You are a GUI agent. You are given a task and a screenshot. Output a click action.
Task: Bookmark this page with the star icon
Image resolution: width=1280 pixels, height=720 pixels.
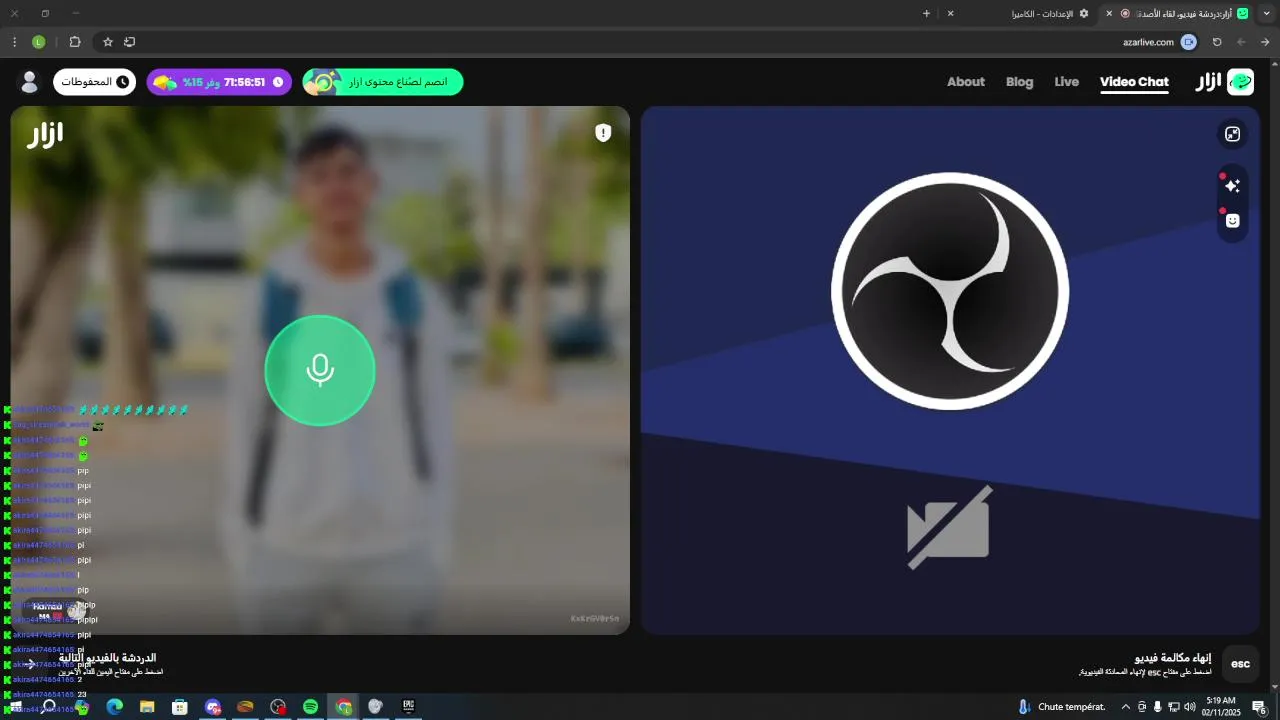point(108,42)
